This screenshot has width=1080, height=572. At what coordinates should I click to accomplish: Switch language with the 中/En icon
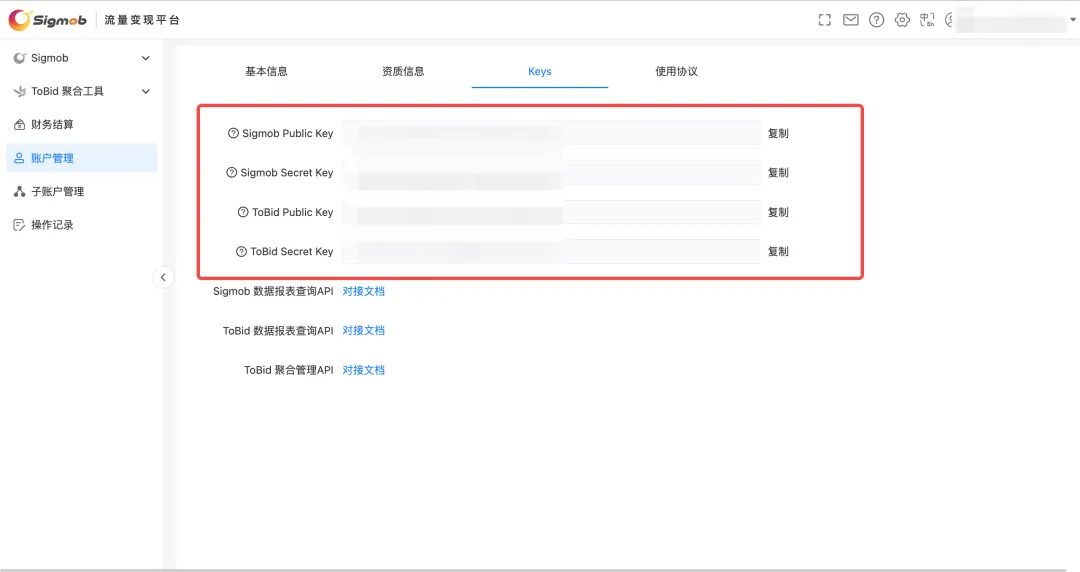tap(928, 20)
